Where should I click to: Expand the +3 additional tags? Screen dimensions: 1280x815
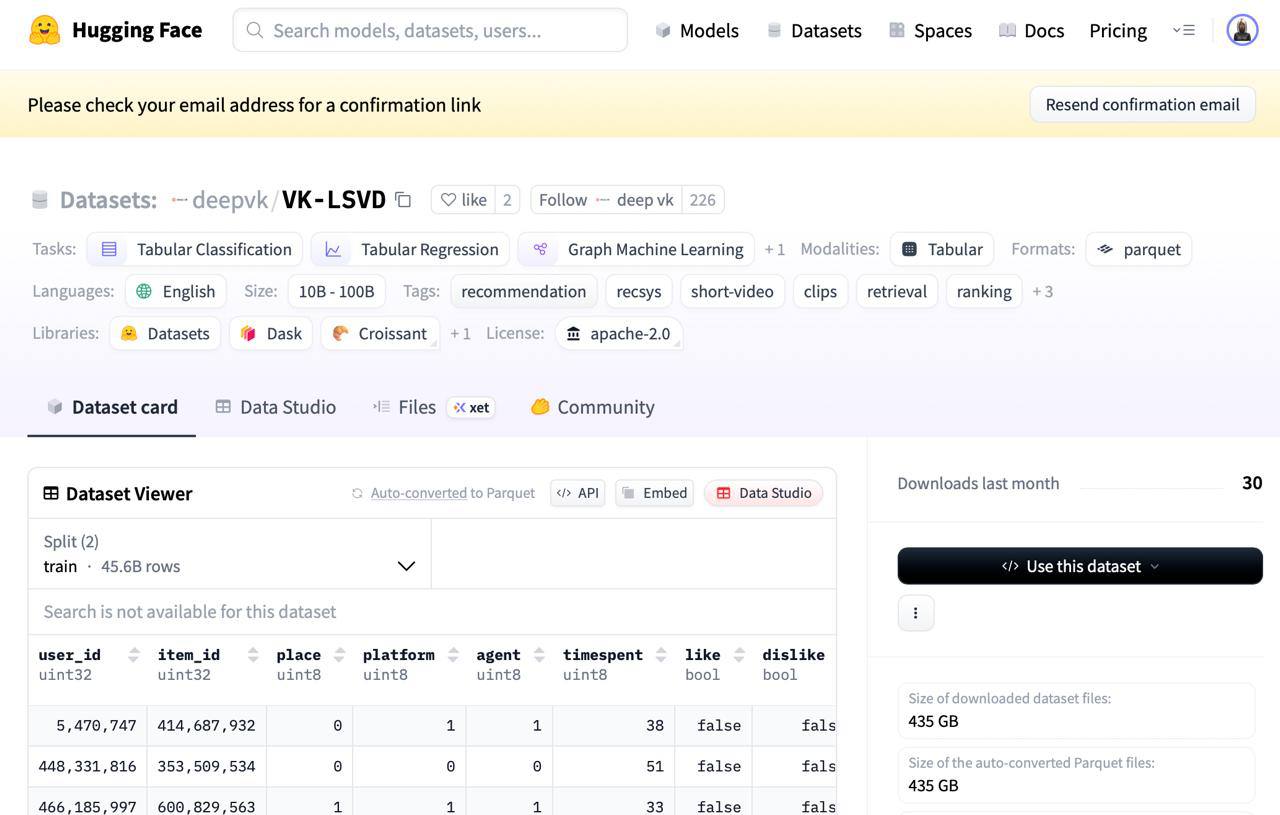1043,292
